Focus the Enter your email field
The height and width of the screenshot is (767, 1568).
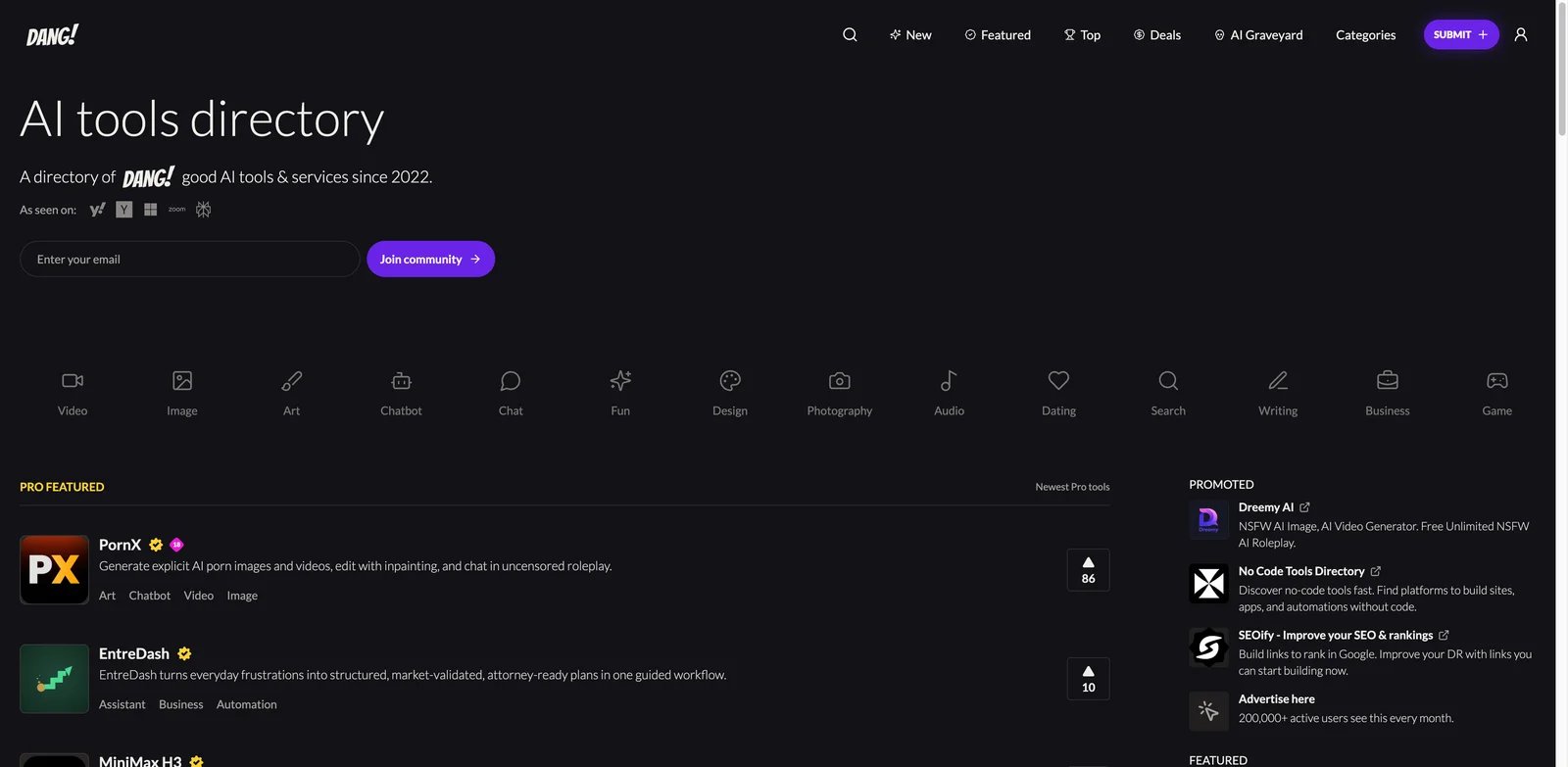pyautogui.click(x=189, y=260)
